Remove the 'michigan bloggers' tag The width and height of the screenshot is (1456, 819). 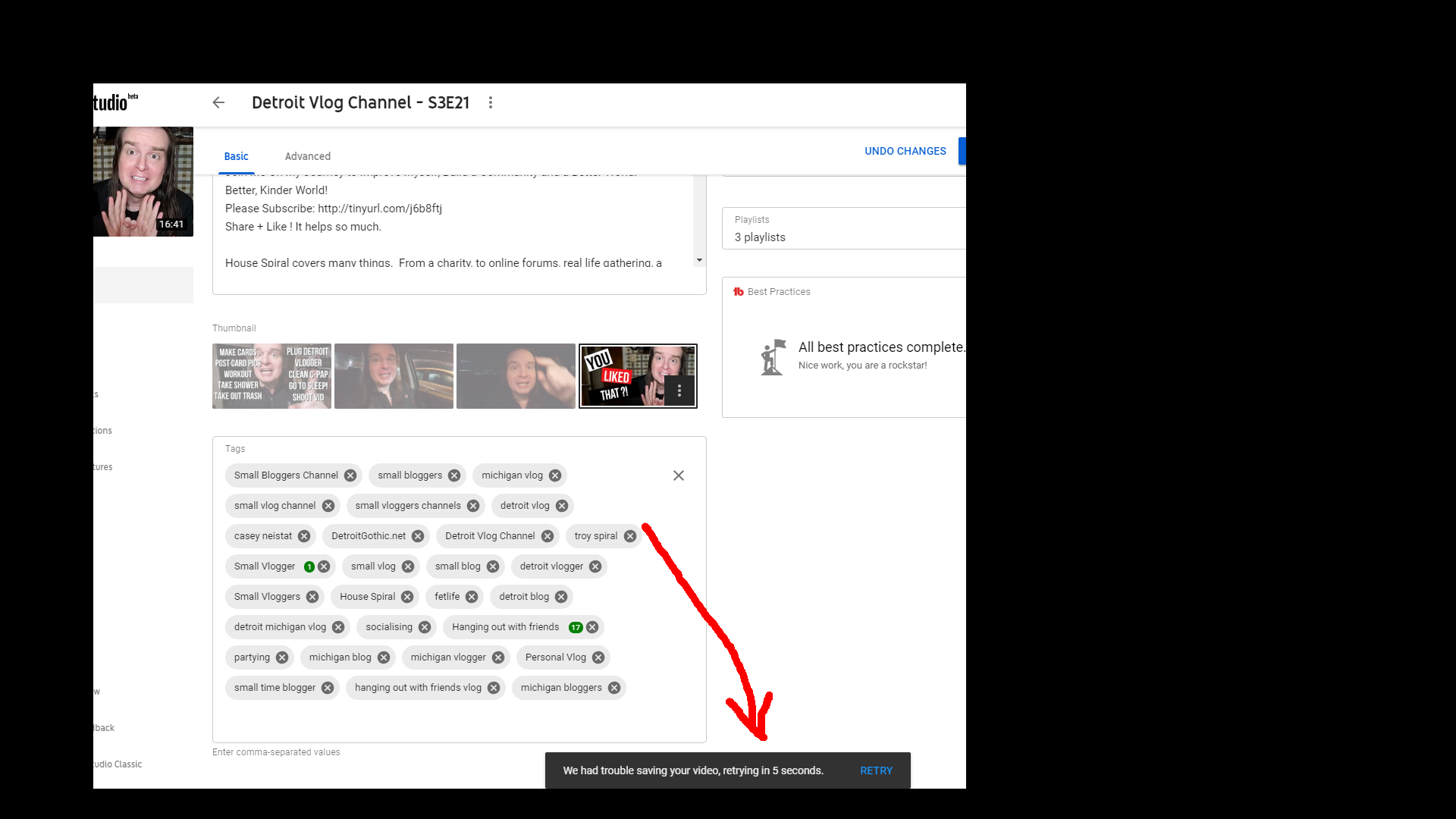614,688
